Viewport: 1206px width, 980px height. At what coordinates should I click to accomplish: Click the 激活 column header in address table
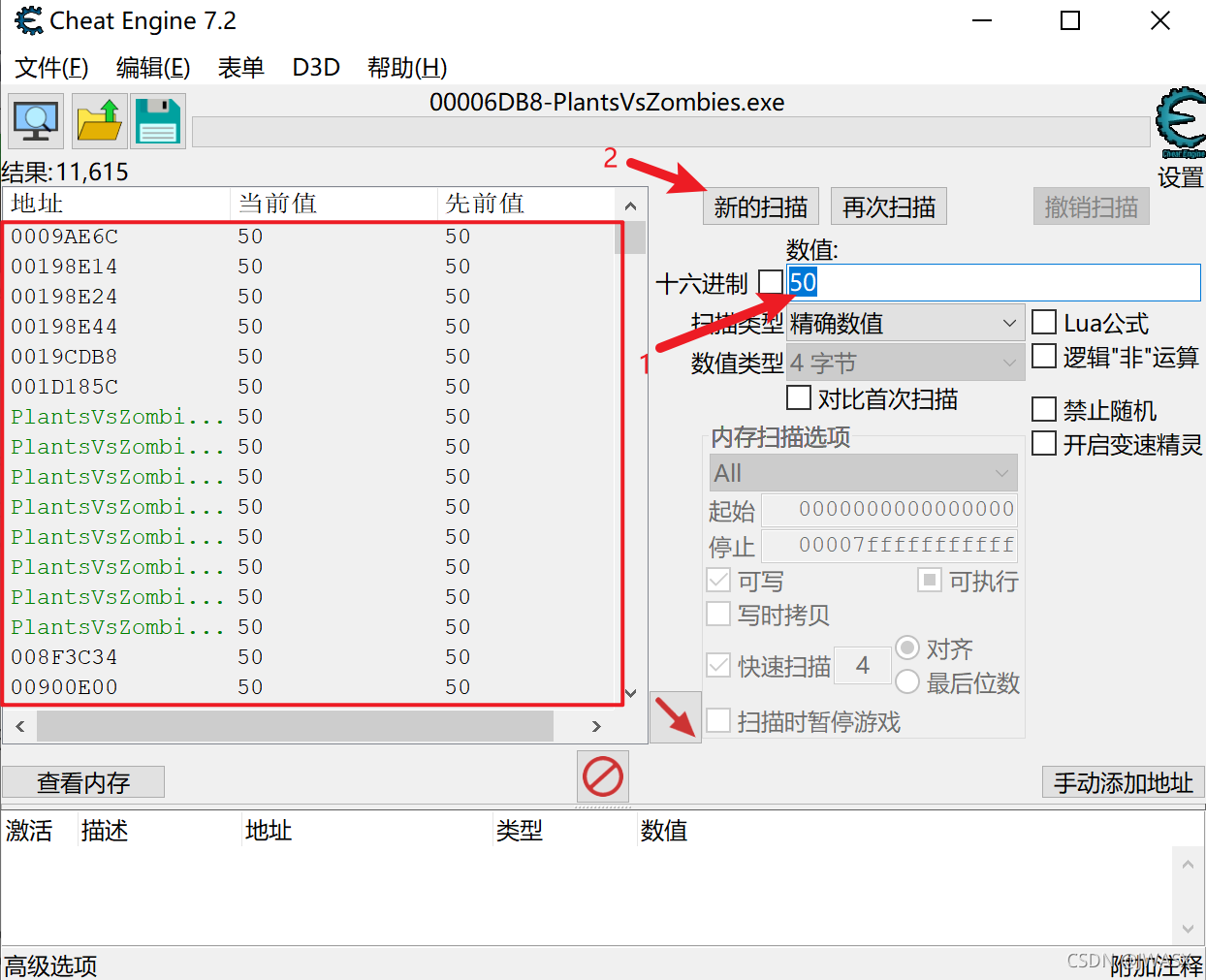coord(39,831)
